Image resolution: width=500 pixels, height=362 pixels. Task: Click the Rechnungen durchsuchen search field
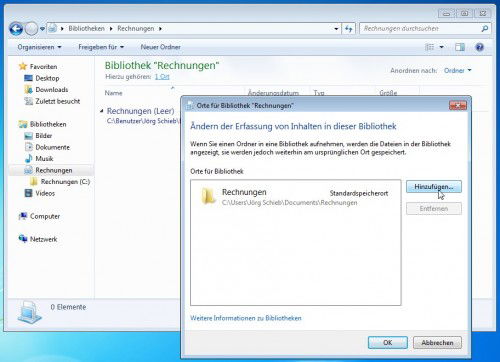click(421, 29)
